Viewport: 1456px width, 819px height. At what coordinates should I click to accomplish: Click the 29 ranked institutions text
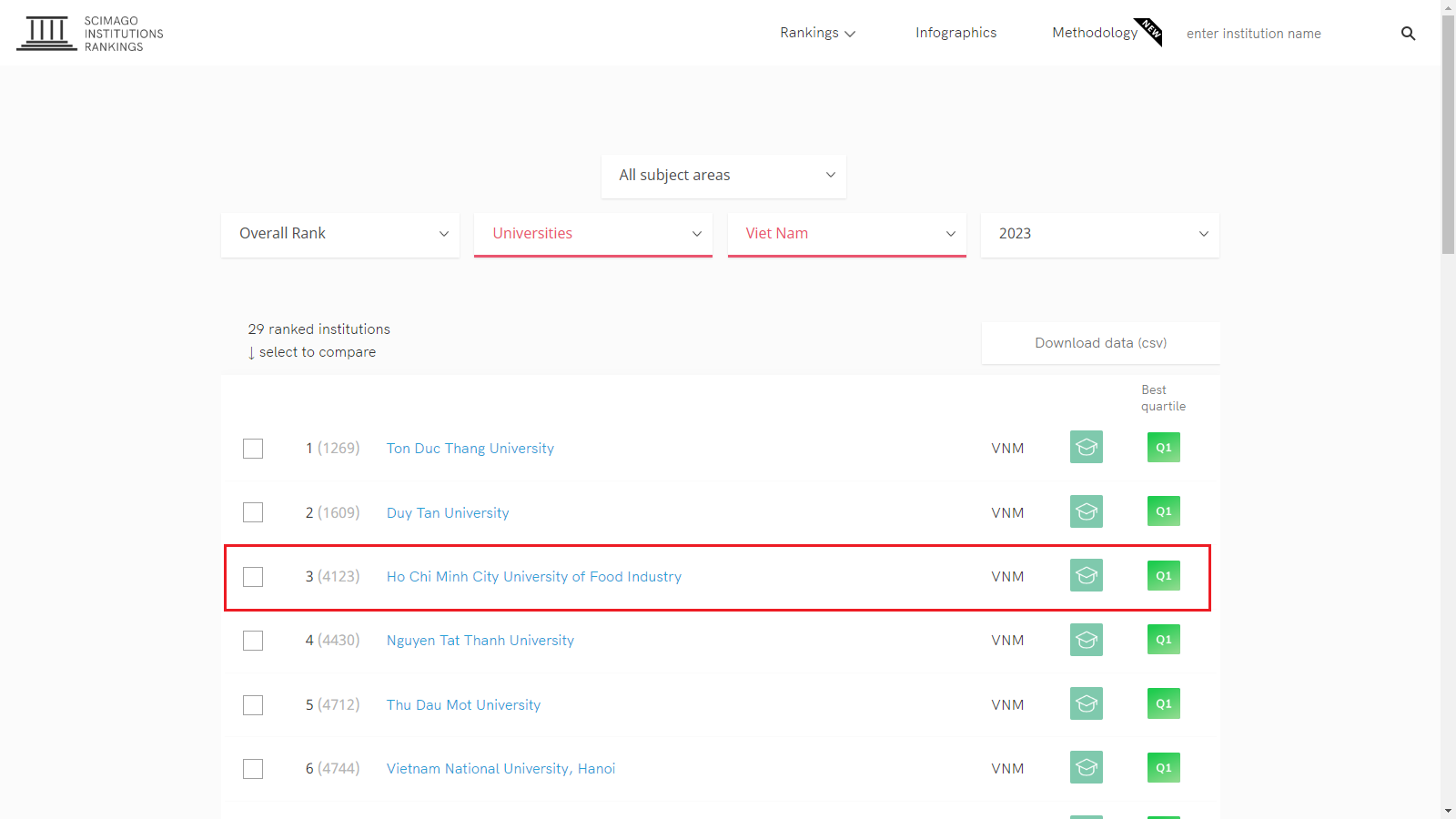pos(318,329)
